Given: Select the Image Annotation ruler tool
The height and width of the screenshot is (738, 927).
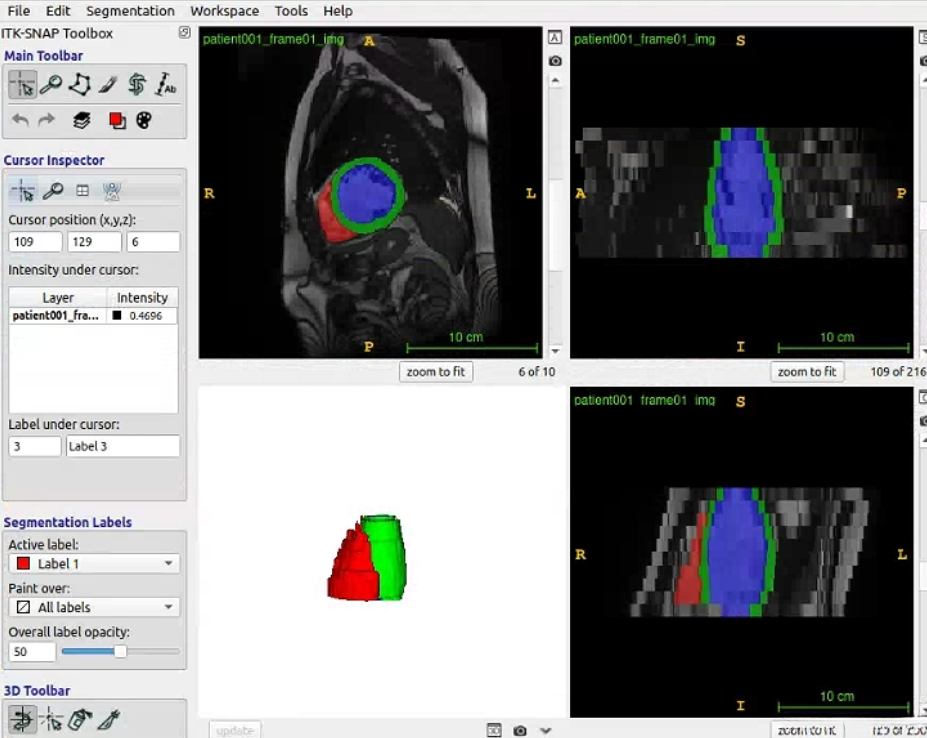Looking at the screenshot, I should coord(166,85).
